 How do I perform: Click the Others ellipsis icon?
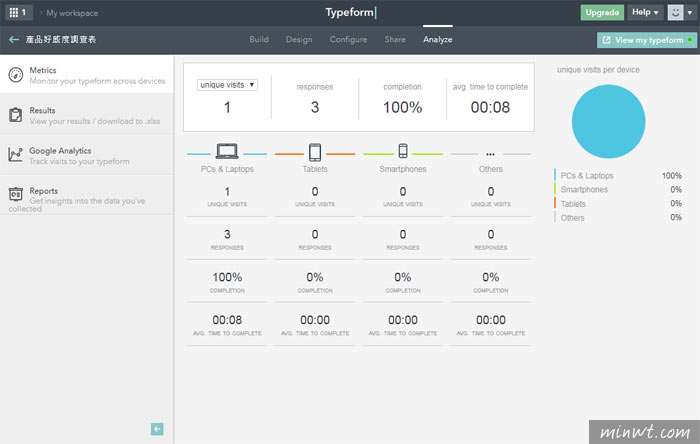point(490,154)
